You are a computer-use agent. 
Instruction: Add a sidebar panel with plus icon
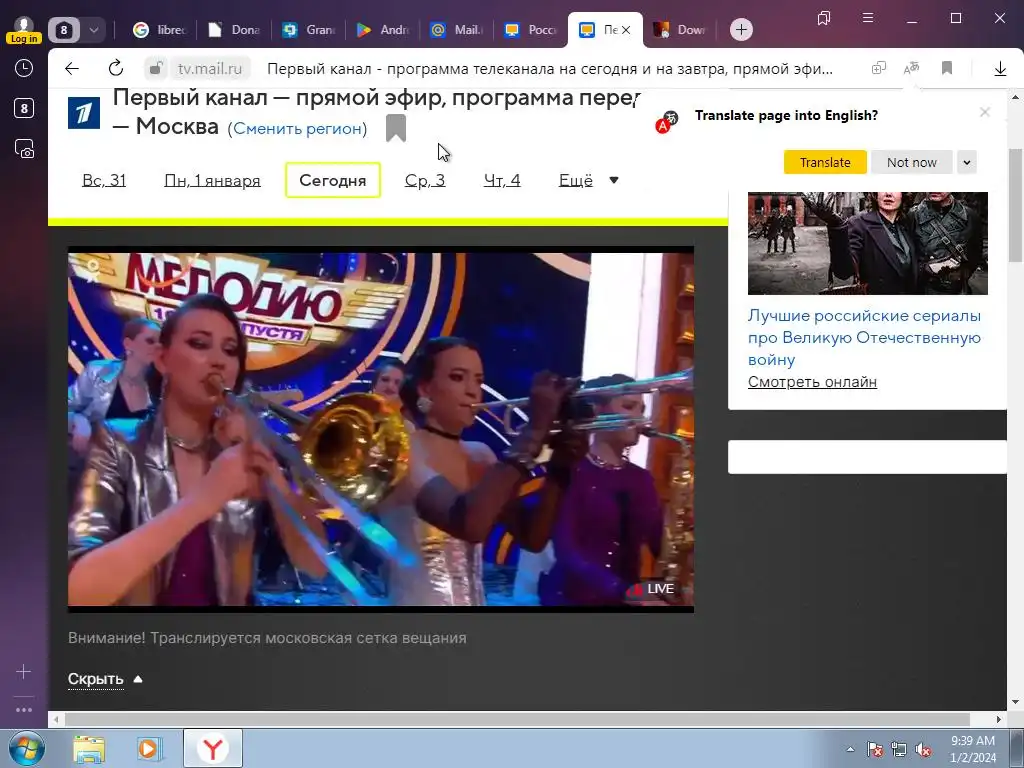point(24,671)
